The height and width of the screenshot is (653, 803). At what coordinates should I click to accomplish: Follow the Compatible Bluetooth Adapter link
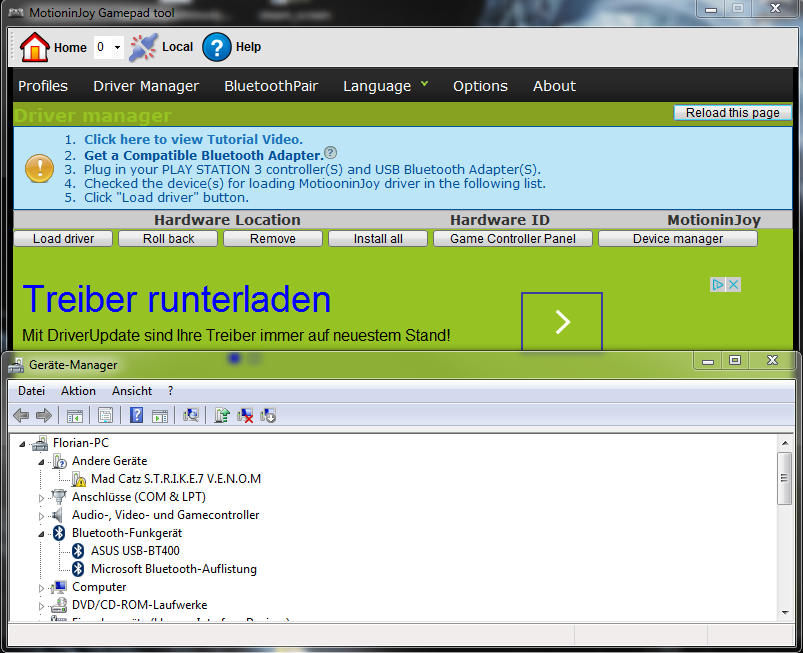[203, 155]
